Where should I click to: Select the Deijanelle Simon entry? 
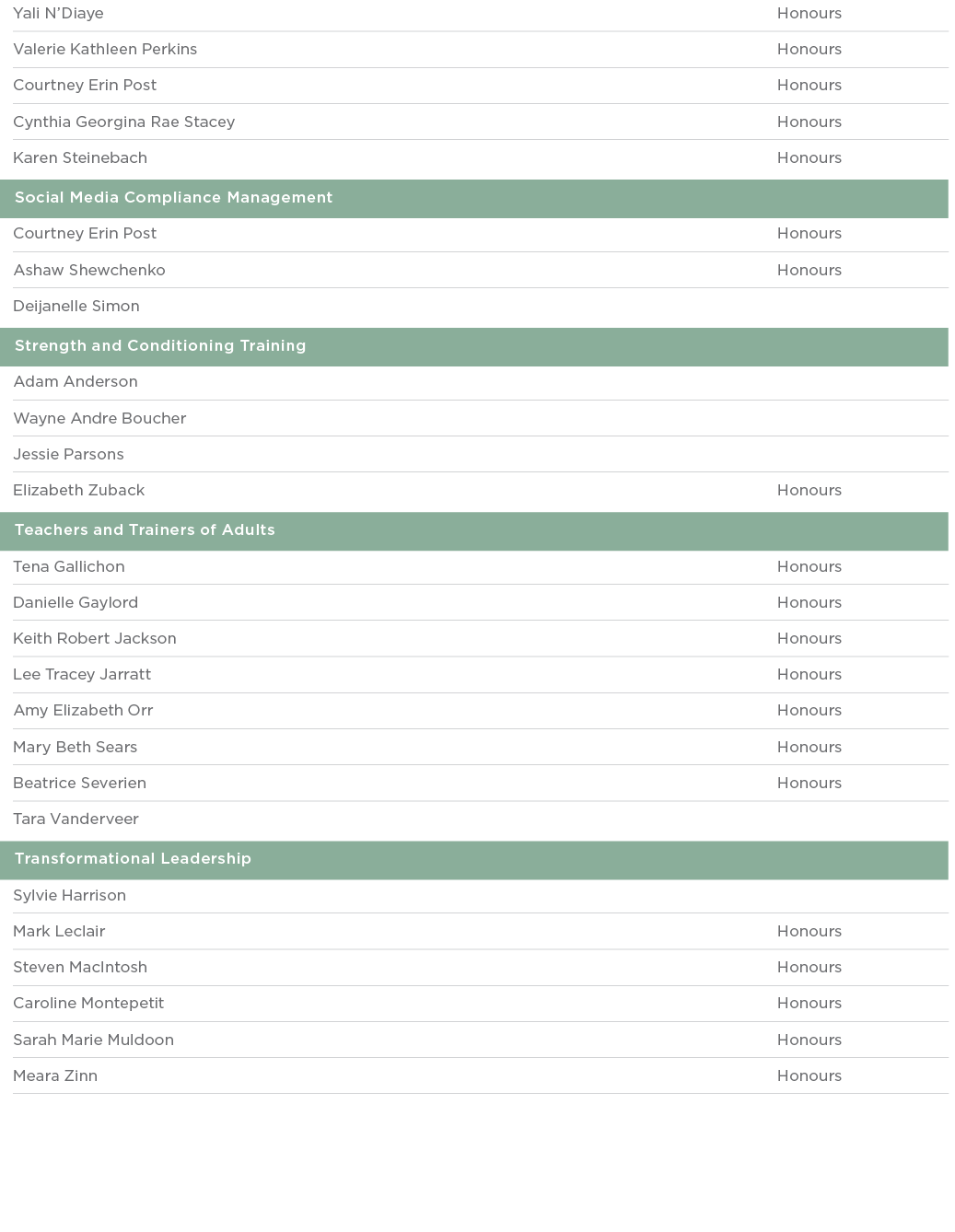click(x=76, y=307)
